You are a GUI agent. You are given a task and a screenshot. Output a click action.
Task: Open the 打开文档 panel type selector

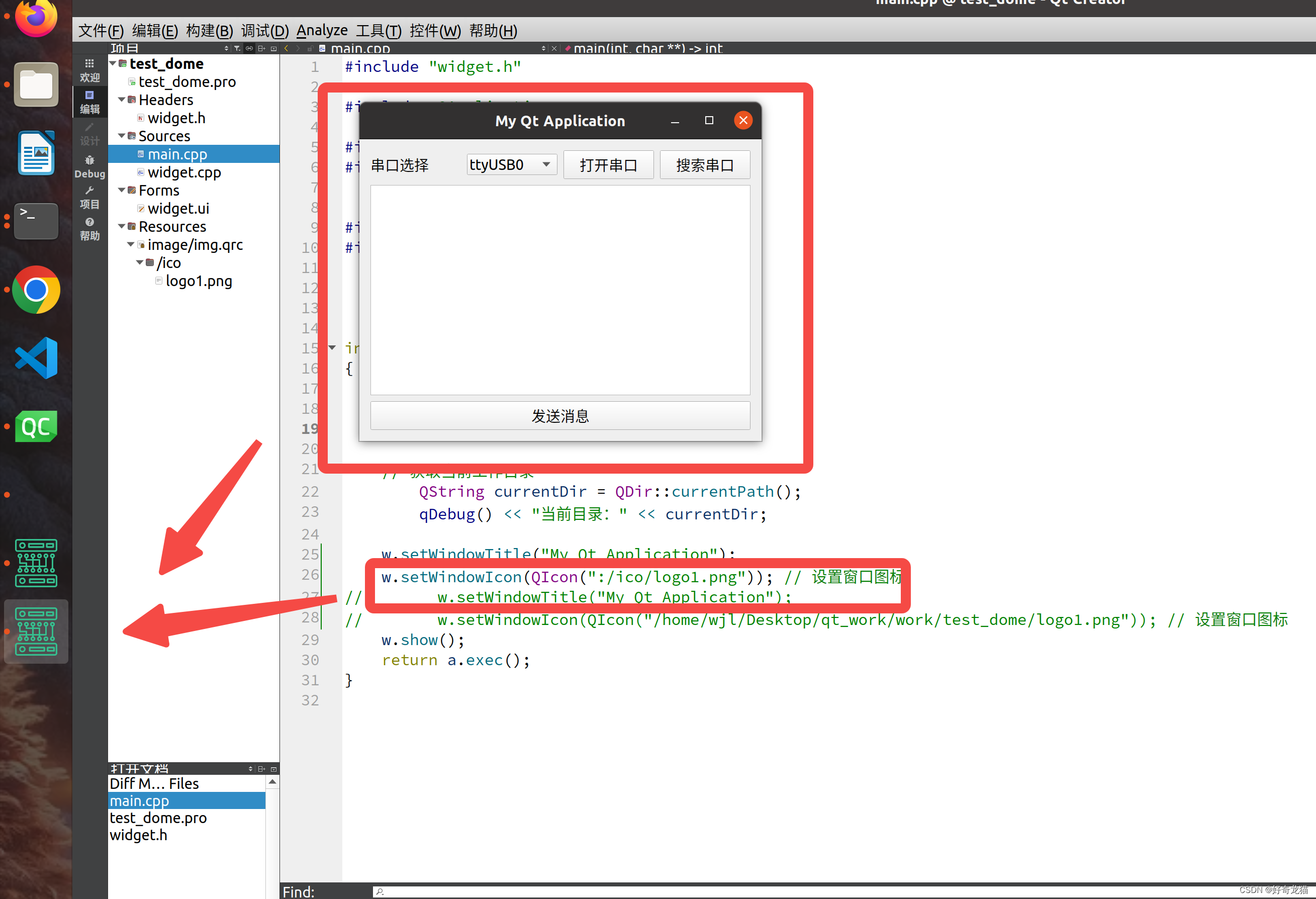(250, 769)
